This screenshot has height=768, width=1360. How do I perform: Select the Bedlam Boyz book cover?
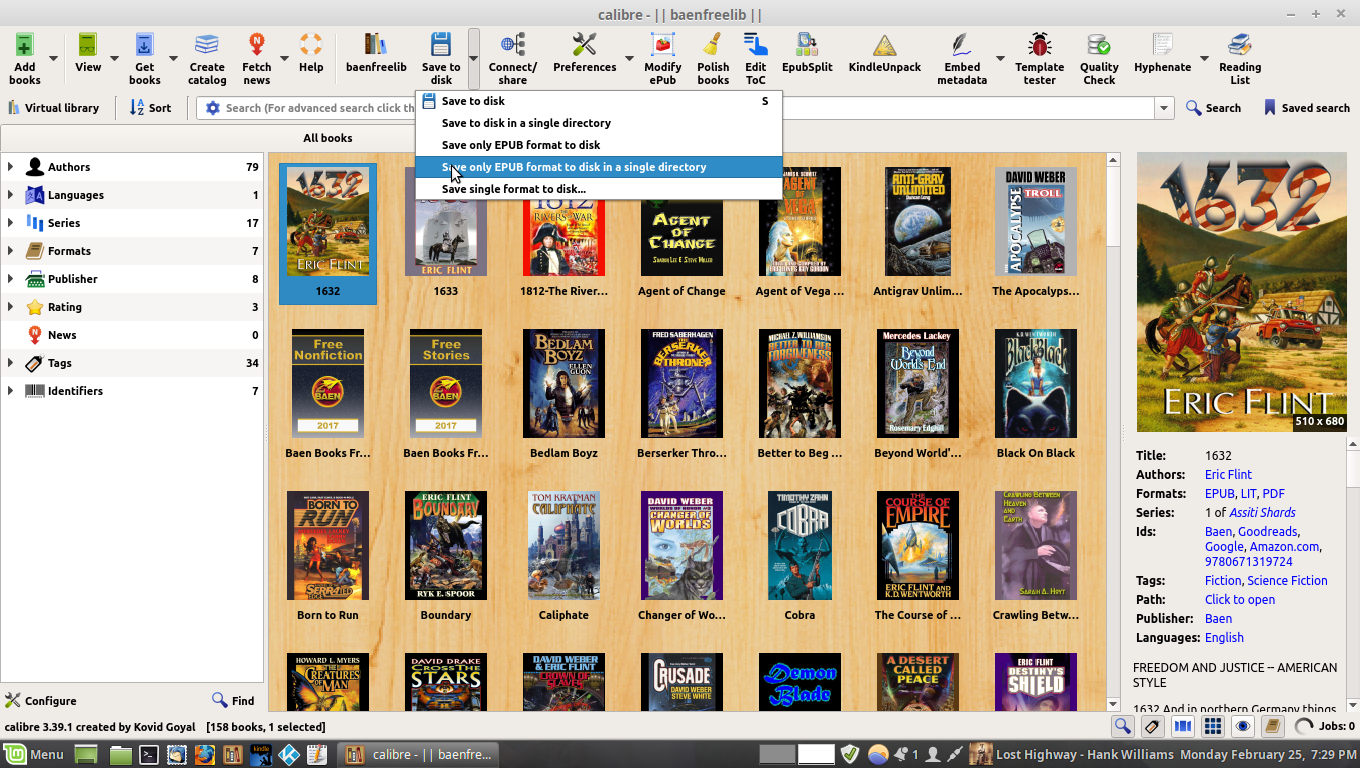tap(564, 383)
